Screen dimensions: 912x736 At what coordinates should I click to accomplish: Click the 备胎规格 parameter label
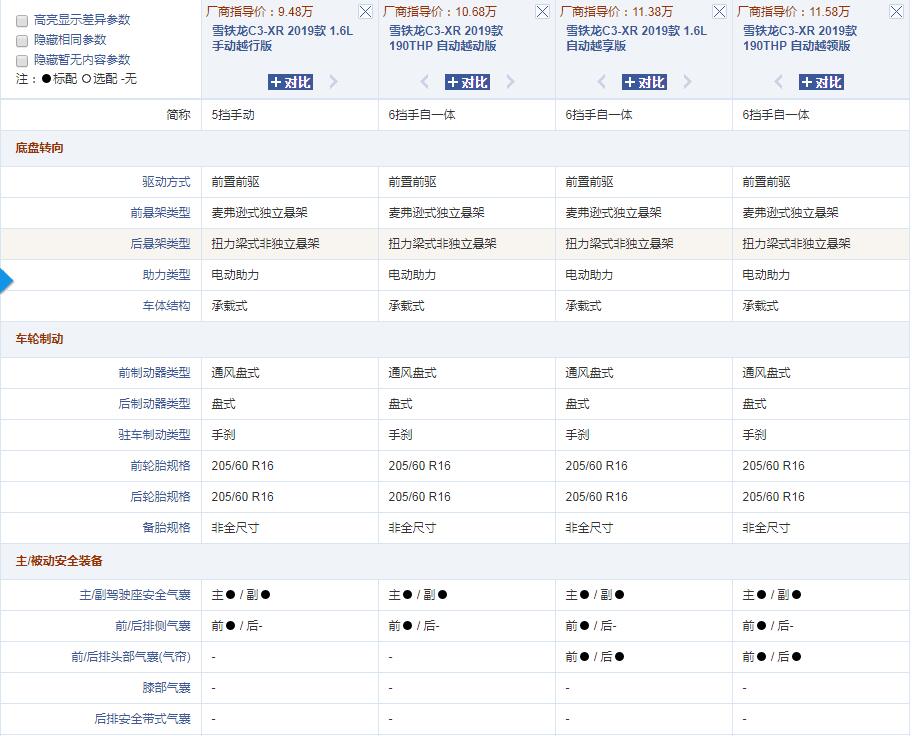coord(166,527)
